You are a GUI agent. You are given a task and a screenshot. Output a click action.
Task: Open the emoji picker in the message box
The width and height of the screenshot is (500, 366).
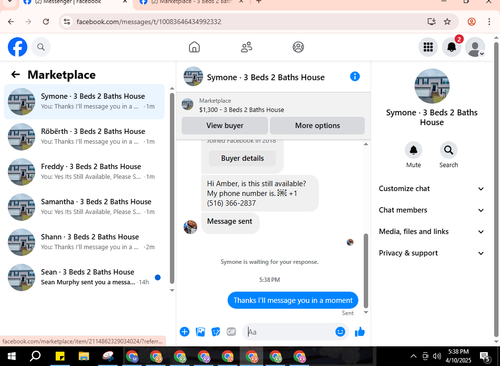pos(340,332)
